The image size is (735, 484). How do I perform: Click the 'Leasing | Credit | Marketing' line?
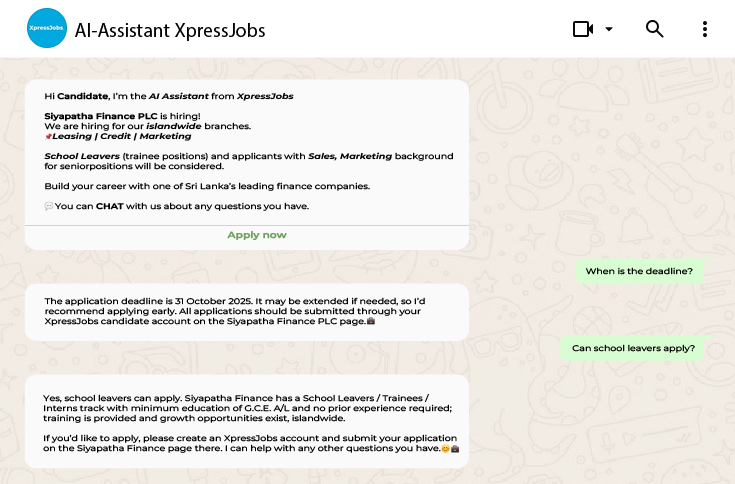click(x=121, y=136)
